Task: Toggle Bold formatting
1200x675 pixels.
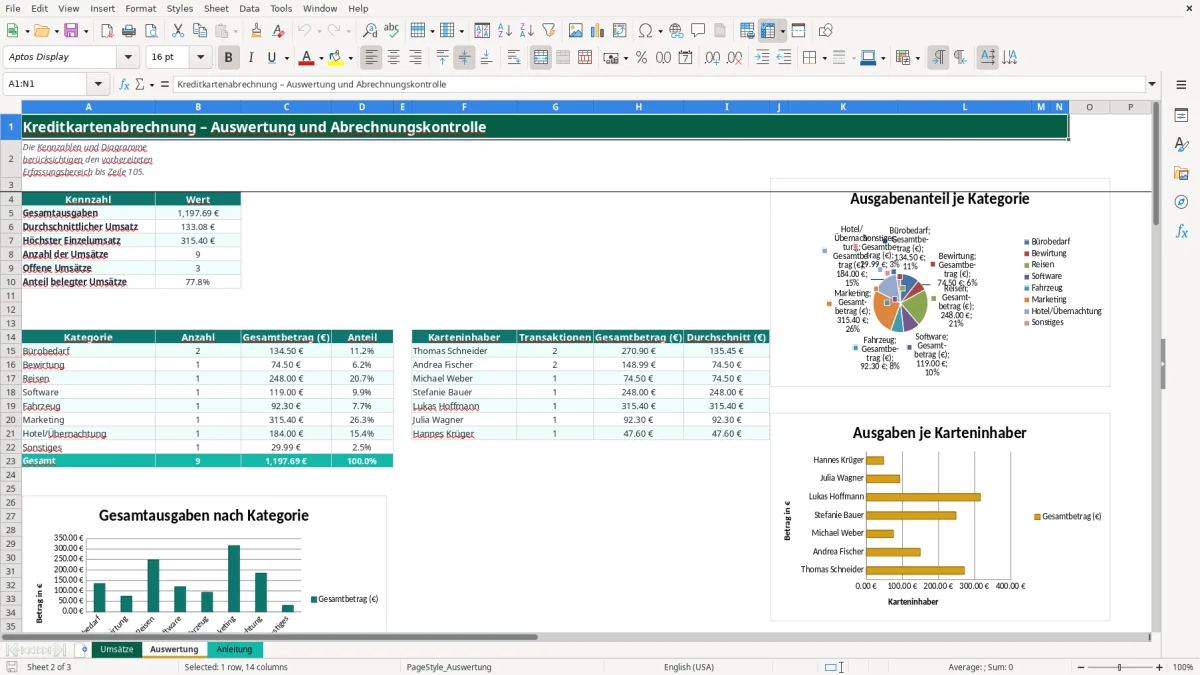Action: click(228, 58)
